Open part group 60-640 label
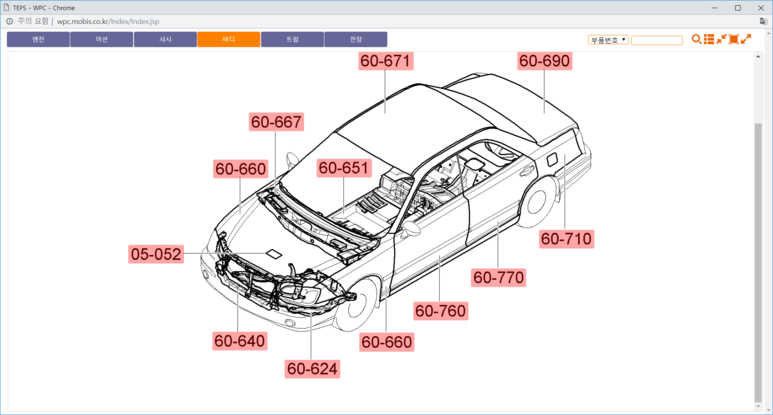This screenshot has height=415, width=773. [x=240, y=341]
